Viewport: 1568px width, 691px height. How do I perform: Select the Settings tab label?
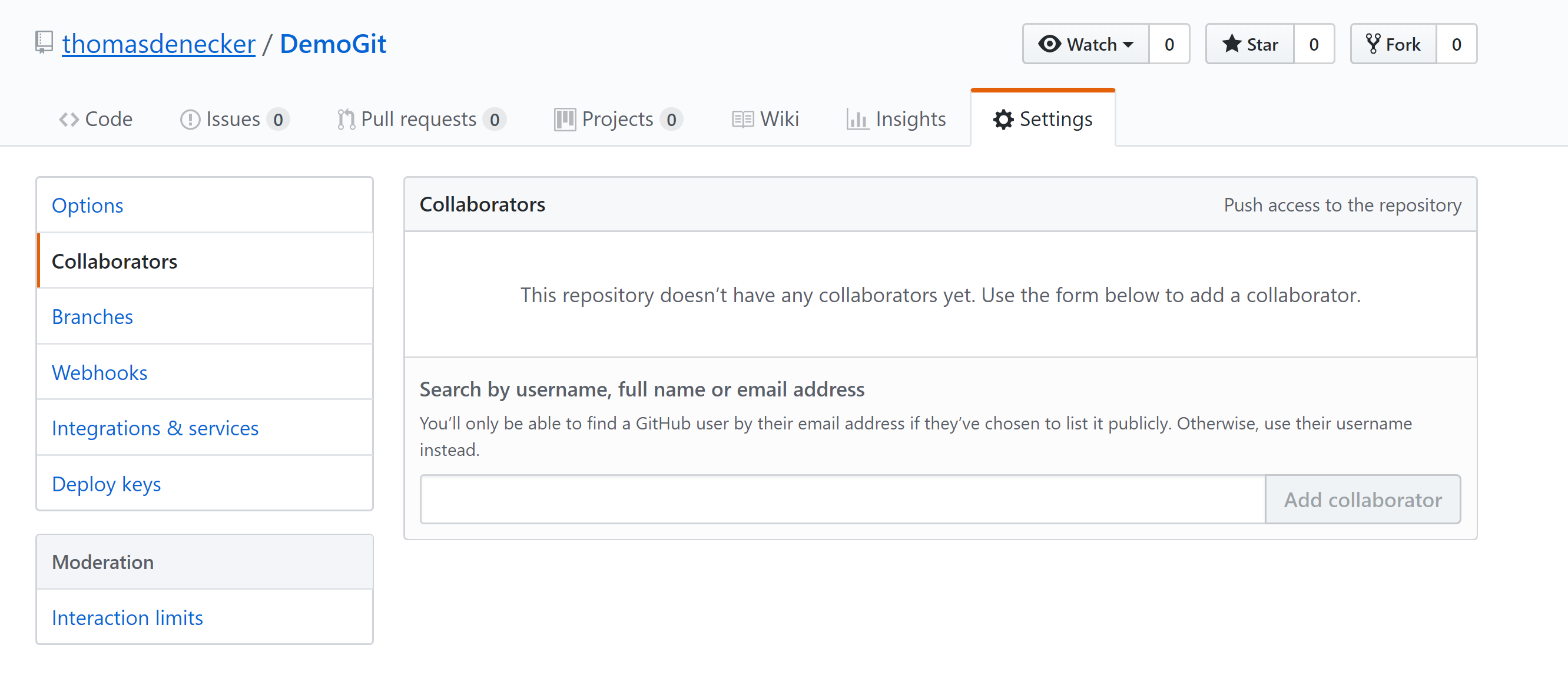tap(1056, 120)
